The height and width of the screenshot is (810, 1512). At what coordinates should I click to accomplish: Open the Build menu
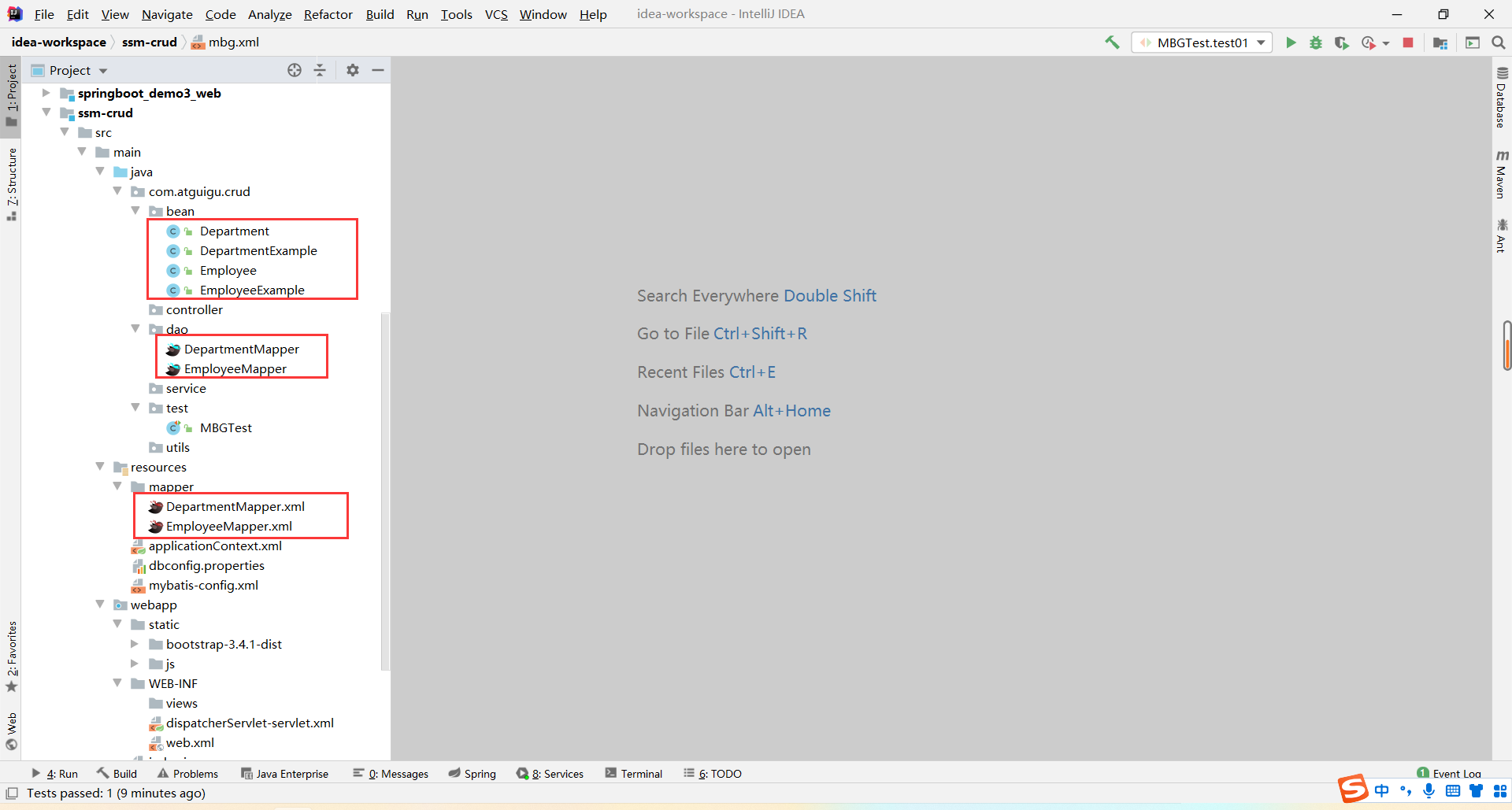click(x=380, y=14)
